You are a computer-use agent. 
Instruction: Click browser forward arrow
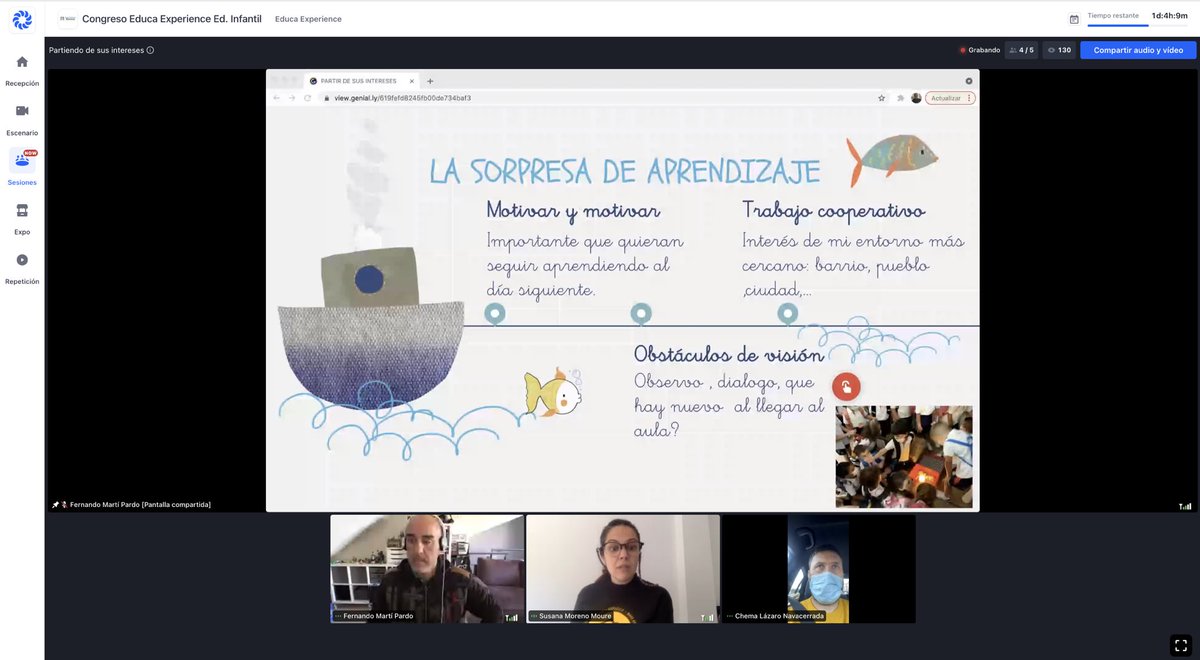[x=292, y=98]
